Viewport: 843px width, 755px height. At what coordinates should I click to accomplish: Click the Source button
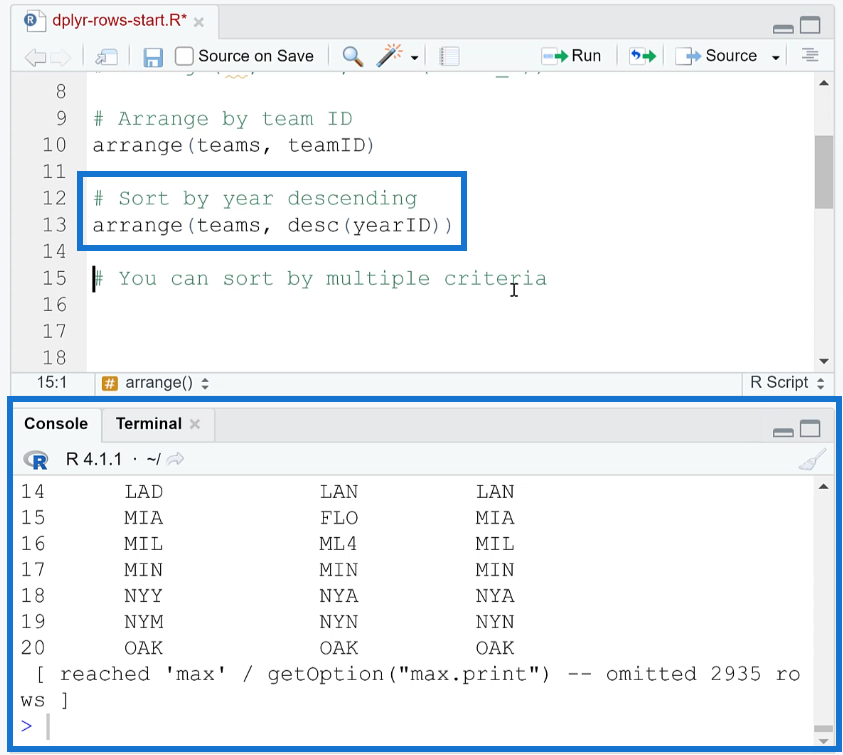coord(720,56)
